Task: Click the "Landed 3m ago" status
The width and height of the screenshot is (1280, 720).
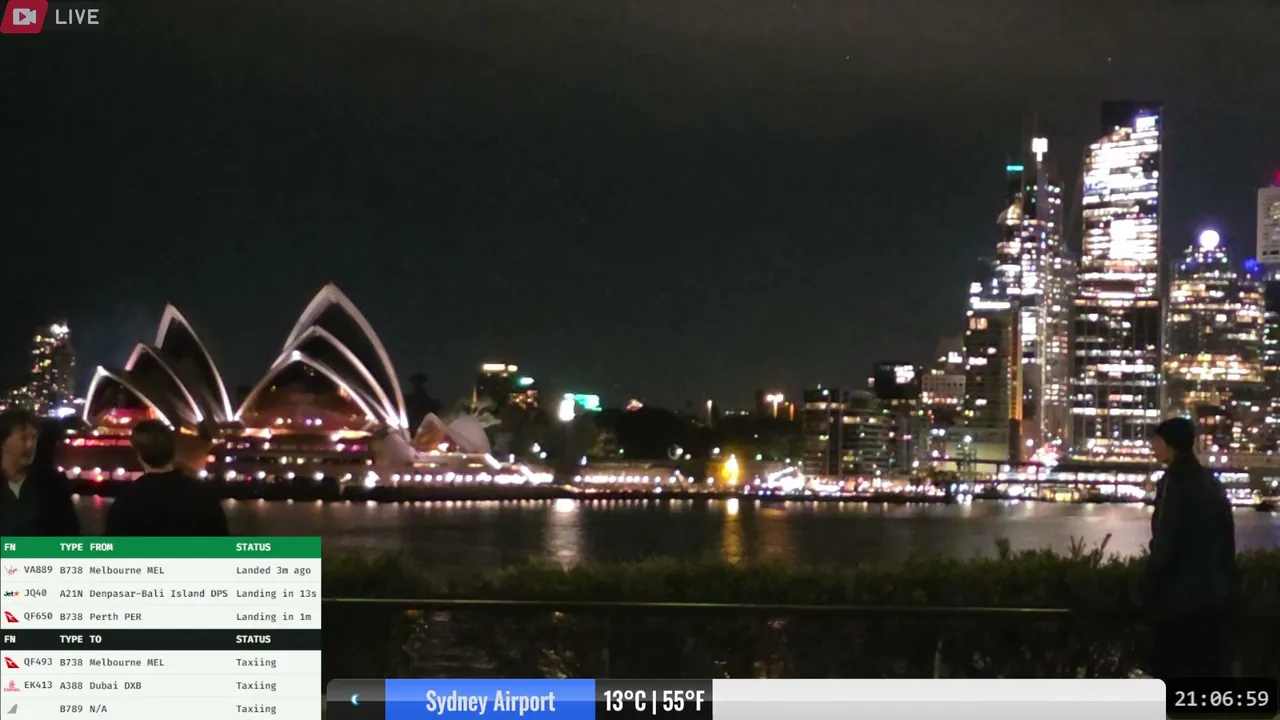Action: (x=273, y=570)
